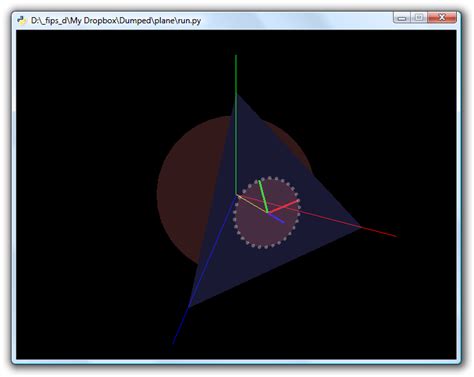The image size is (474, 377).
Task: Click the Python icon in the title bar
Action: (x=22, y=20)
